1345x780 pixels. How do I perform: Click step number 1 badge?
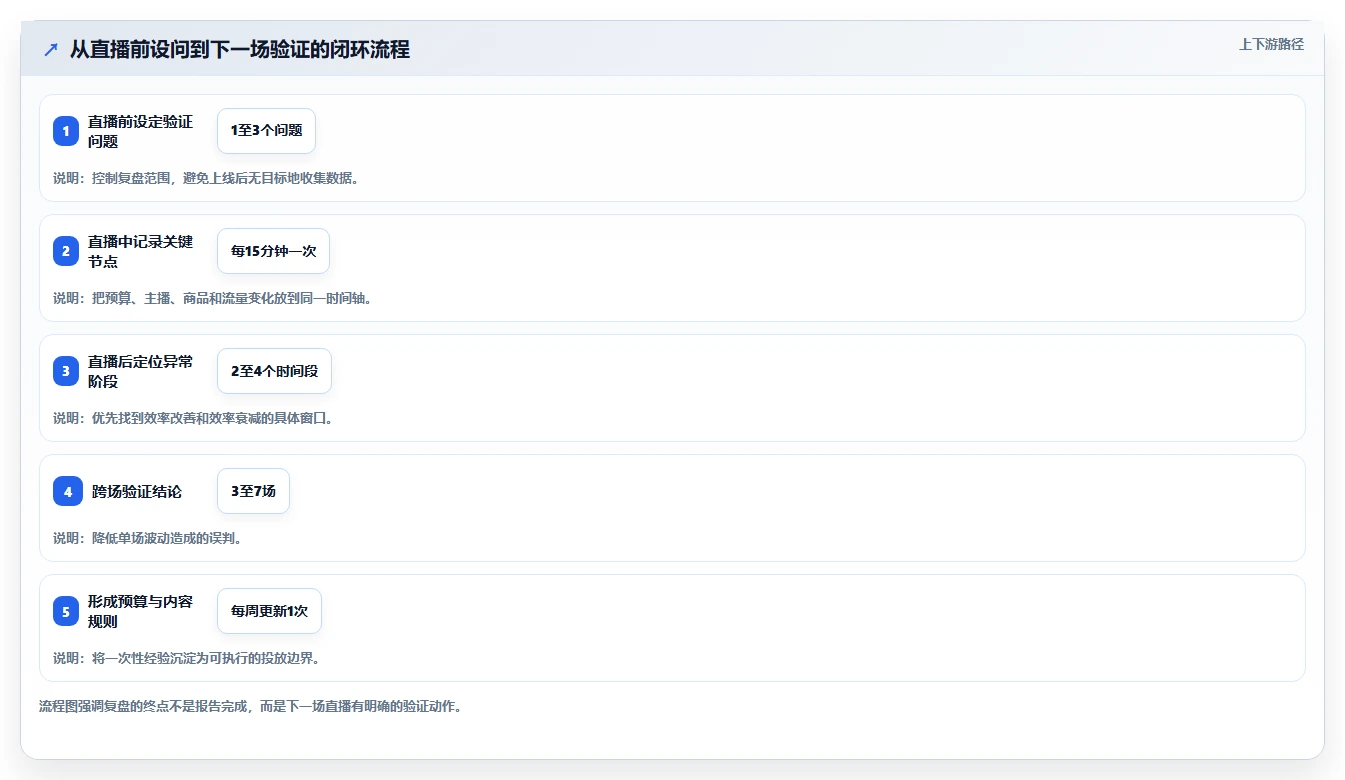(66, 131)
